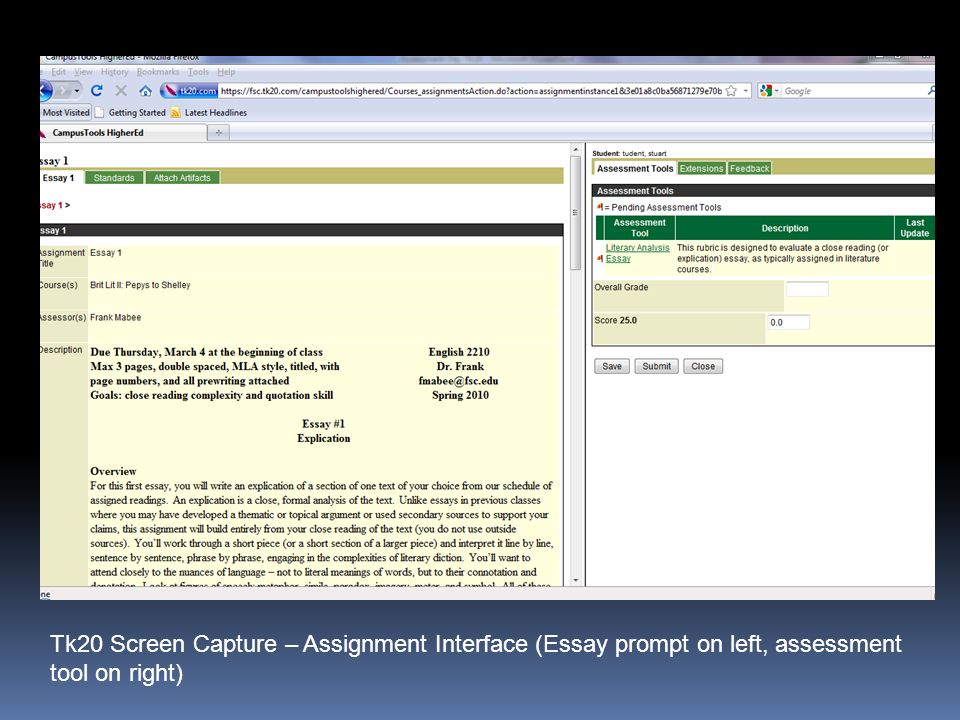Click the Submit button
Image resolution: width=960 pixels, height=720 pixels.
pos(656,366)
